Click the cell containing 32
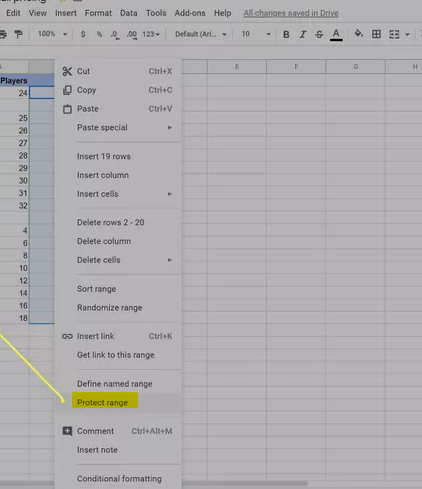This screenshot has width=422, height=489. pyautogui.click(x=14, y=206)
